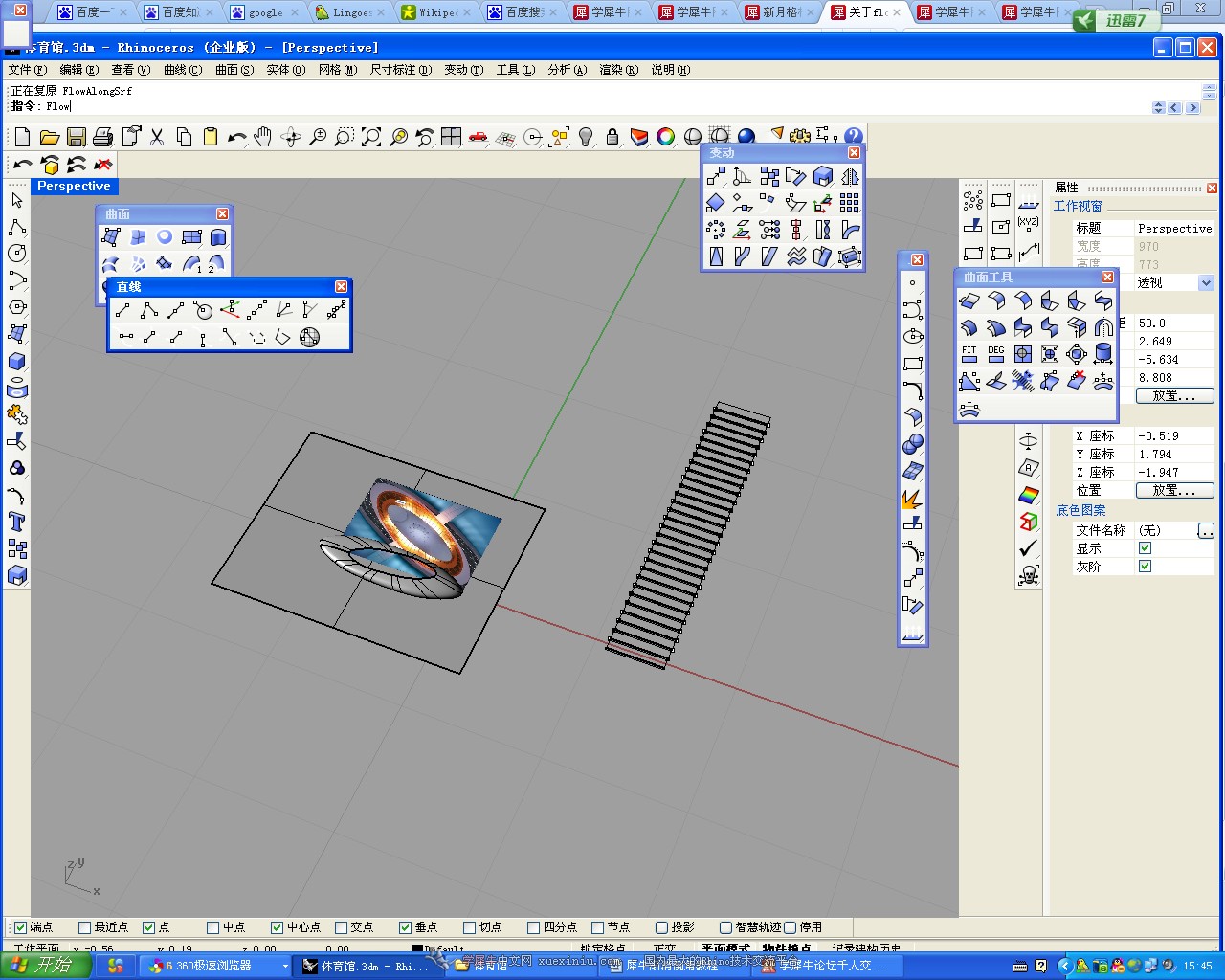1225x980 pixels.
Task: Open the 尺寸标注 menu
Action: [x=401, y=70]
